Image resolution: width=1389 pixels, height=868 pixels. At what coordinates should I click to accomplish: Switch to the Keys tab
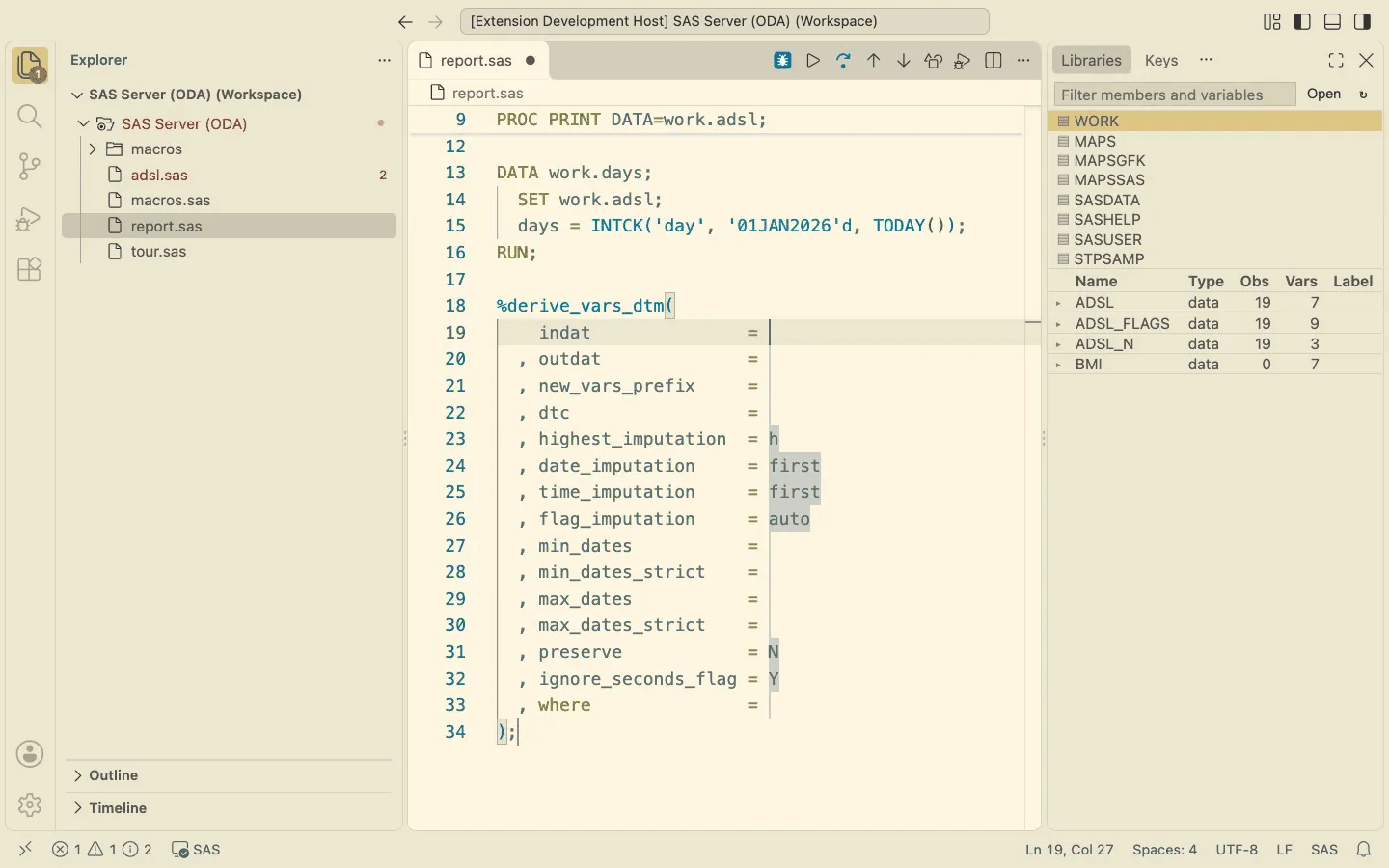[1161, 60]
